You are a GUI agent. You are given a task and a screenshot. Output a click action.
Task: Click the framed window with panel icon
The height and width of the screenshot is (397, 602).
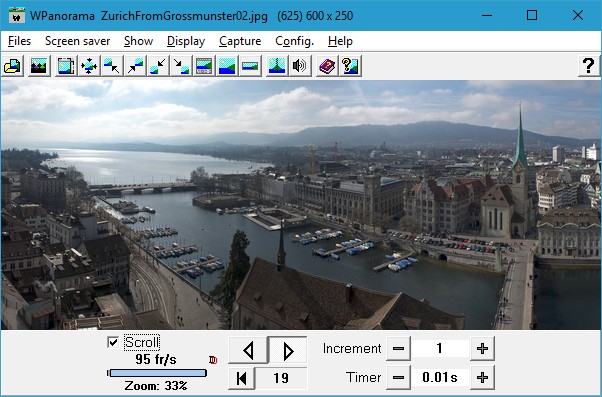[x=204, y=66]
